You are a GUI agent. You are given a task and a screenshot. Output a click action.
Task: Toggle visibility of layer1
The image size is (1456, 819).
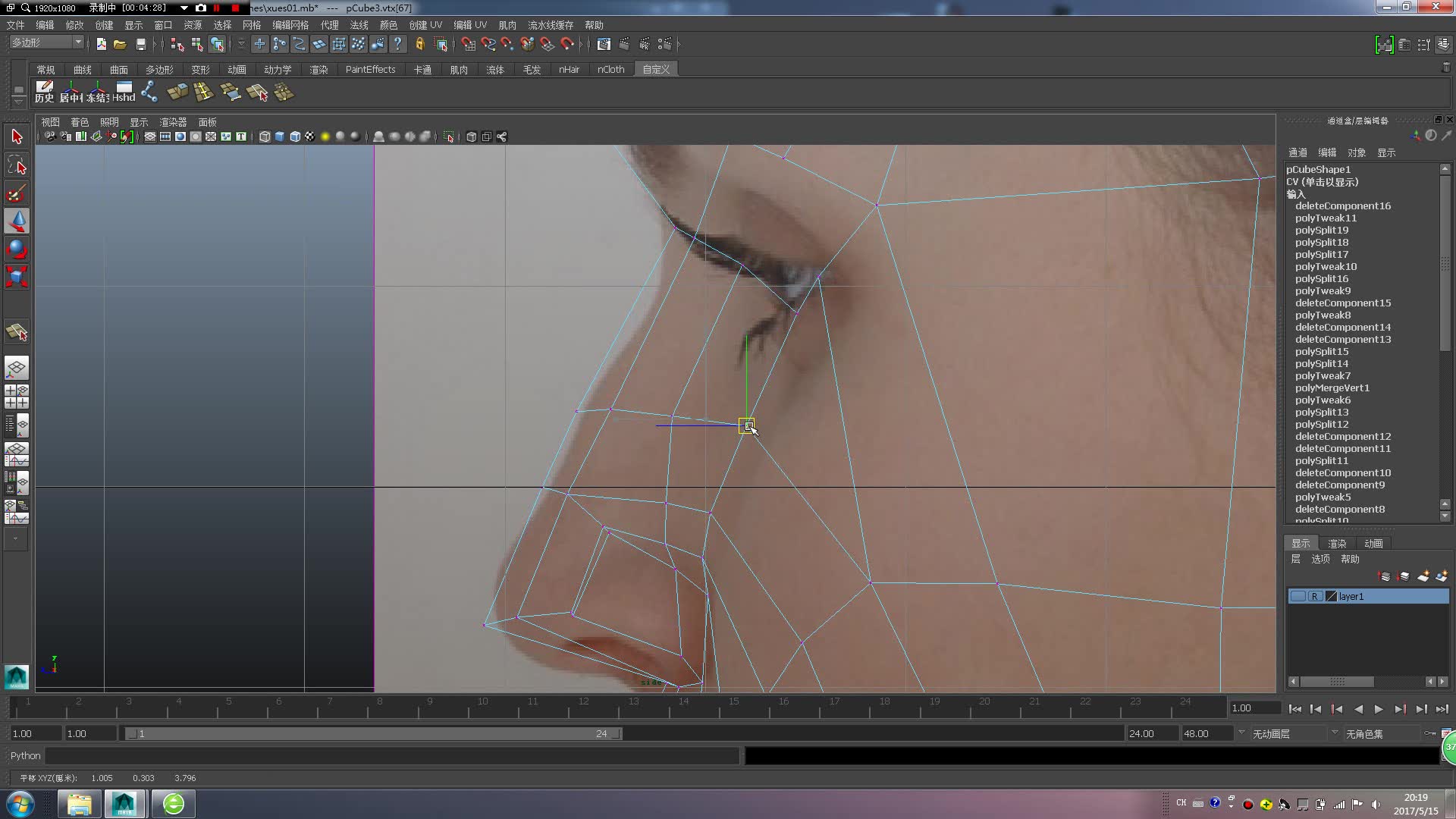[x=1295, y=596]
